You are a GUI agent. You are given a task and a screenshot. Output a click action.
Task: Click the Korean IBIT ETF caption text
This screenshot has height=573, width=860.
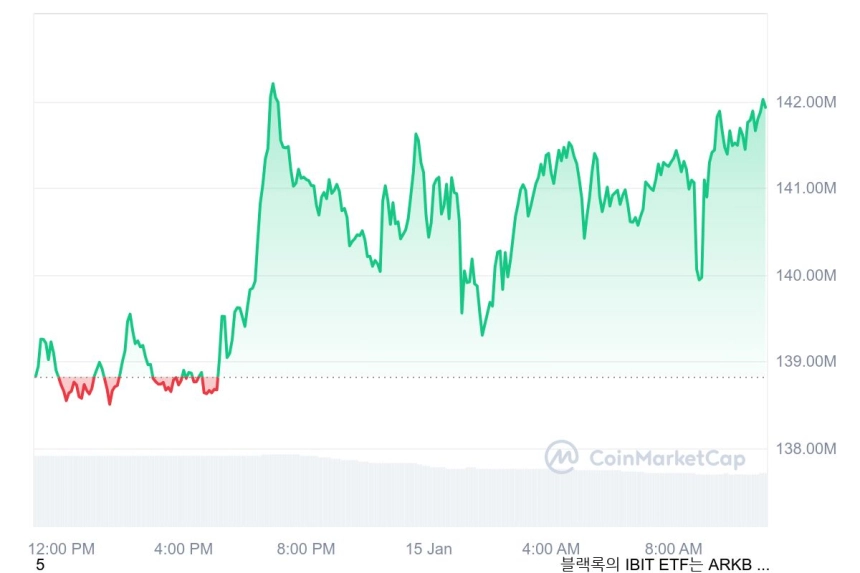coord(665,564)
